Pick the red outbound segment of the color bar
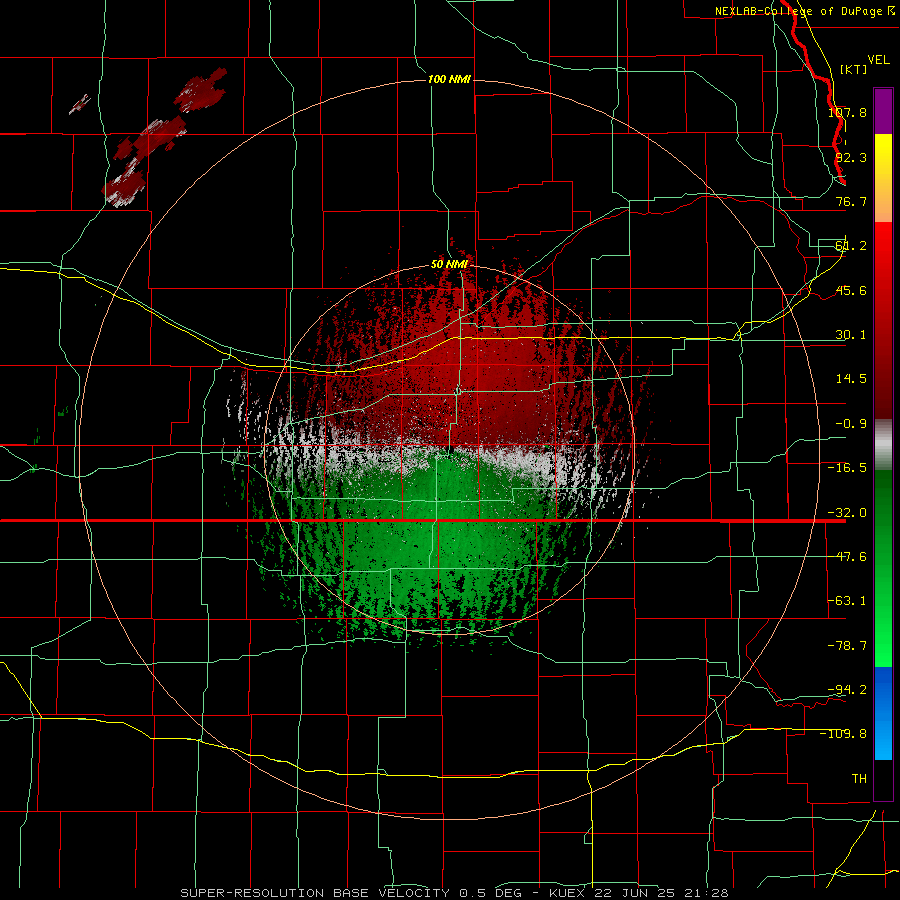Image resolution: width=900 pixels, height=900 pixels. pyautogui.click(x=883, y=320)
